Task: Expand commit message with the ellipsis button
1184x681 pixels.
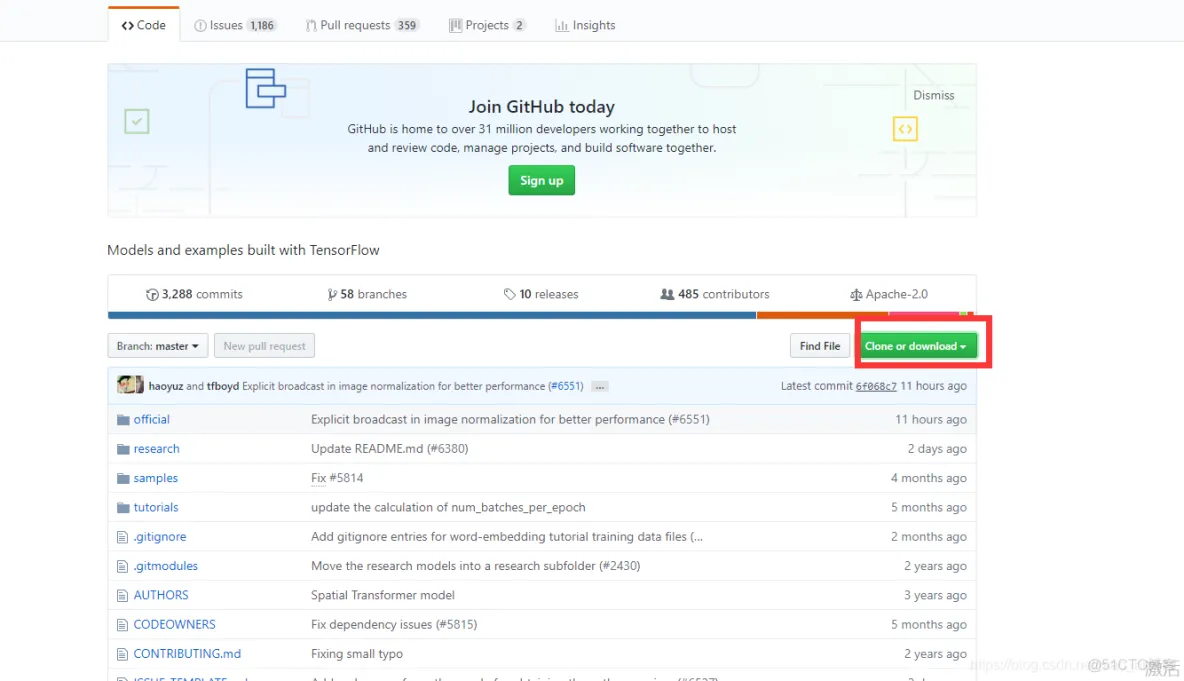Action: coord(600,387)
